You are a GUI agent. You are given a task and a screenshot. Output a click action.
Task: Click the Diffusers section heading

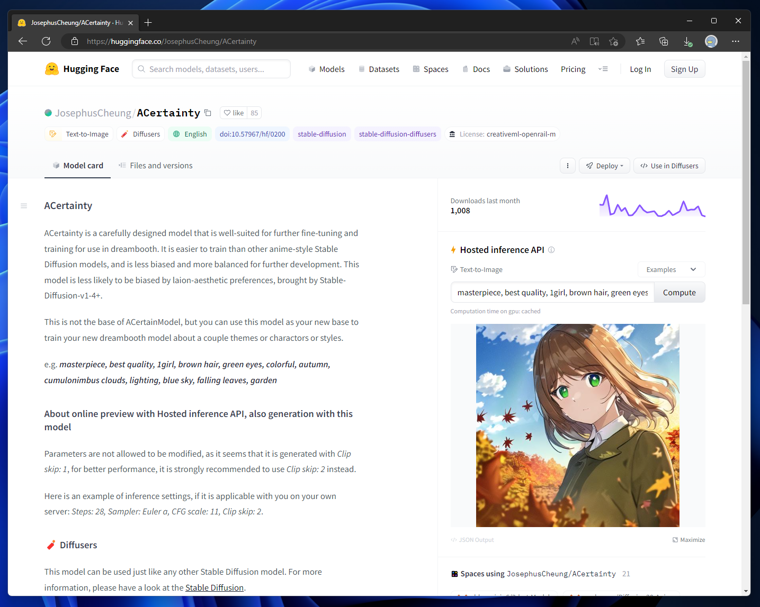pos(78,545)
